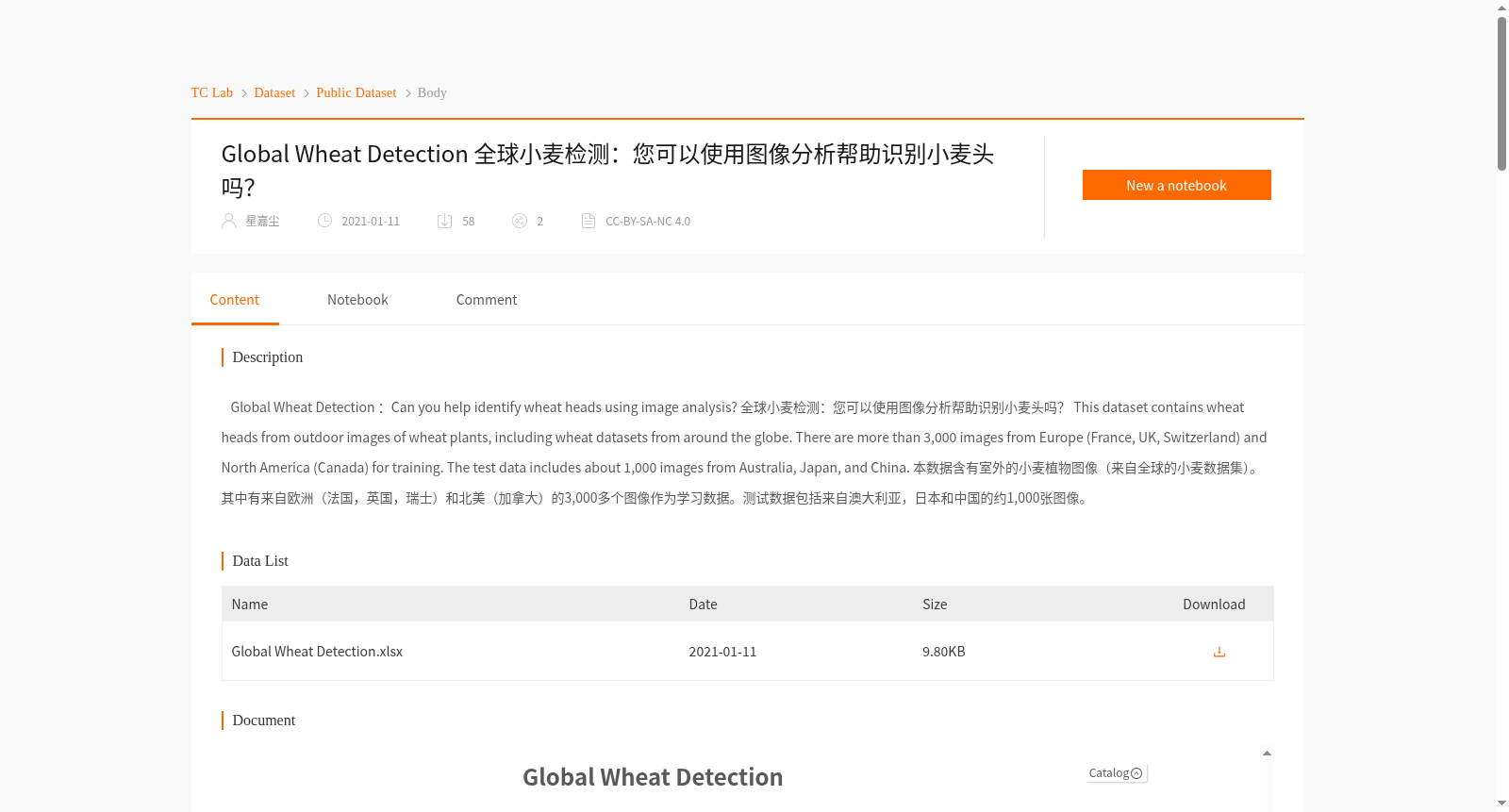Click the Data List section heading
1509x812 pixels.
(260, 561)
